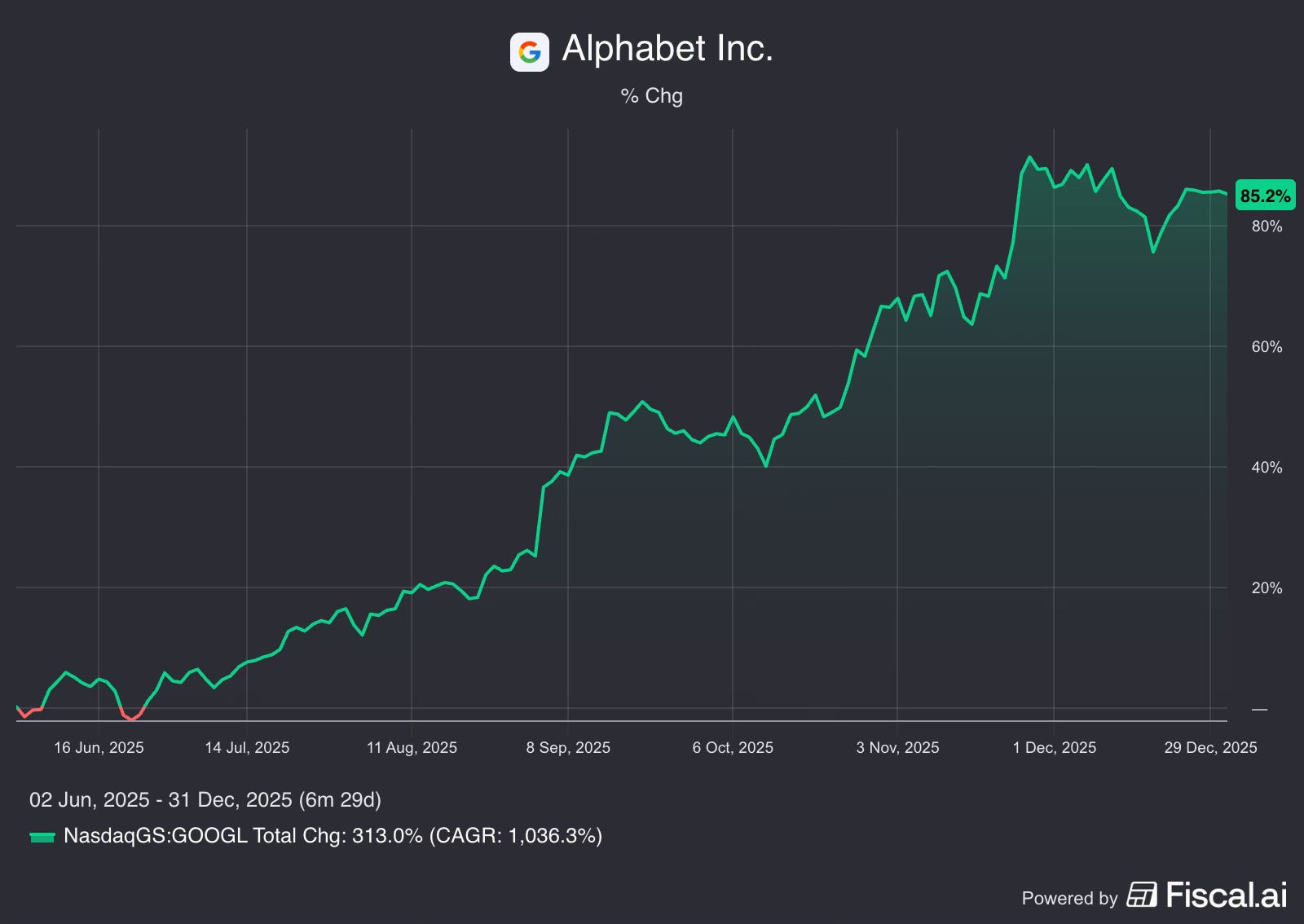The width and height of the screenshot is (1304, 924).
Task: Click the 8 Sep, 2025 axis date
Action: point(568,748)
